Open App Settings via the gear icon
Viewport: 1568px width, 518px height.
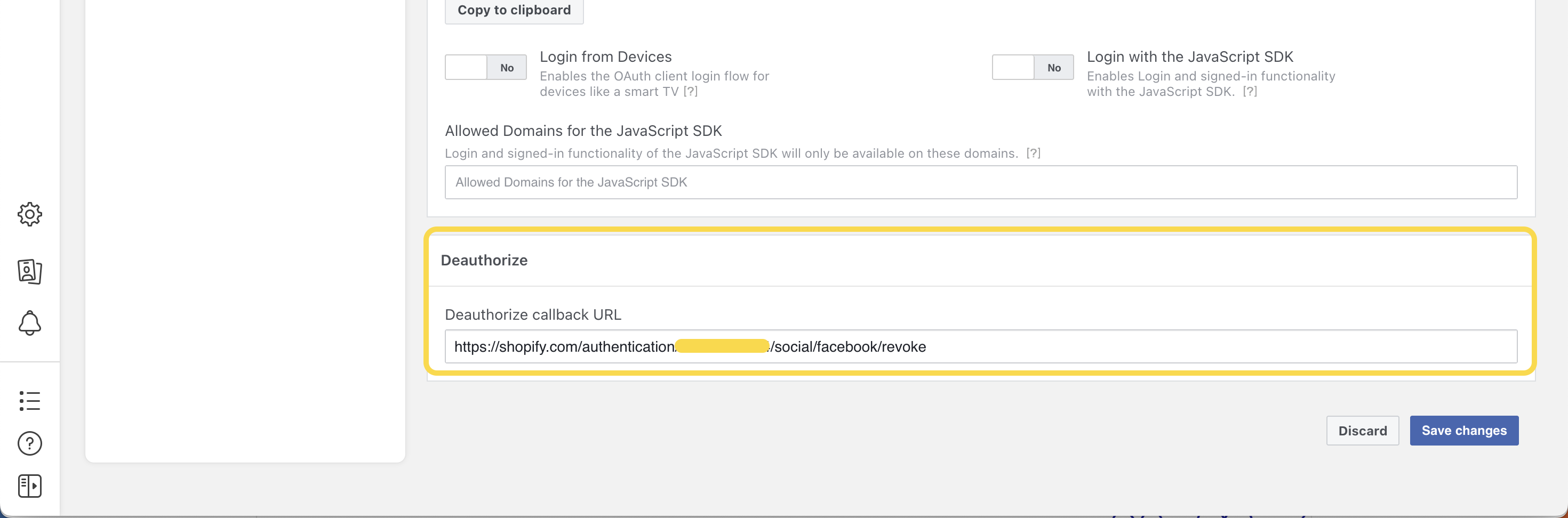point(30,214)
